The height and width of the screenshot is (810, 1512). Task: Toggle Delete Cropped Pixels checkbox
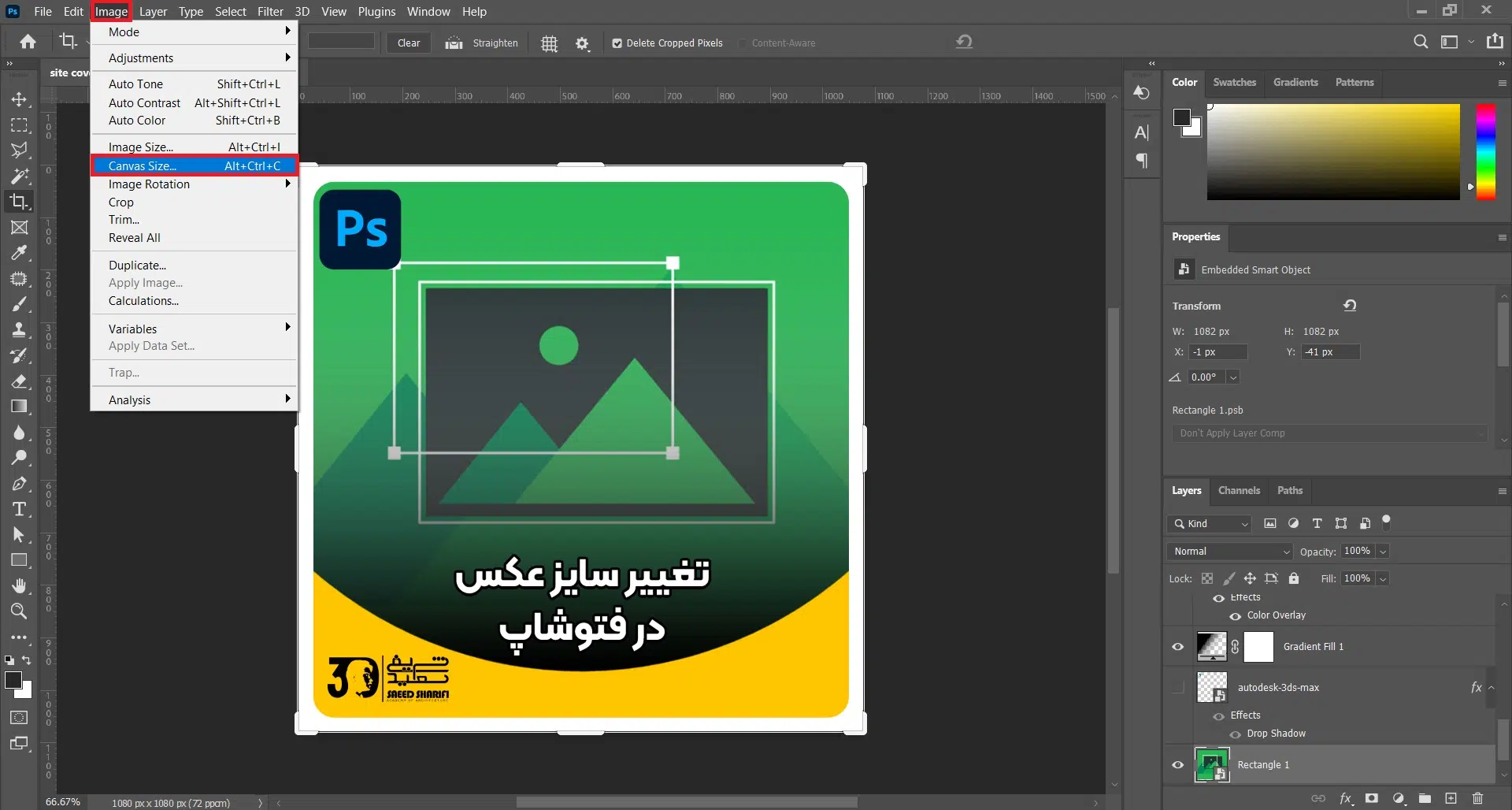pyautogui.click(x=617, y=43)
